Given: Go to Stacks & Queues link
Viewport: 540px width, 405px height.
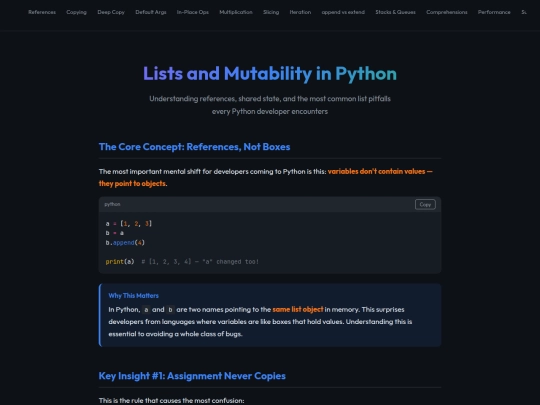Looking at the screenshot, I should click(x=395, y=12).
